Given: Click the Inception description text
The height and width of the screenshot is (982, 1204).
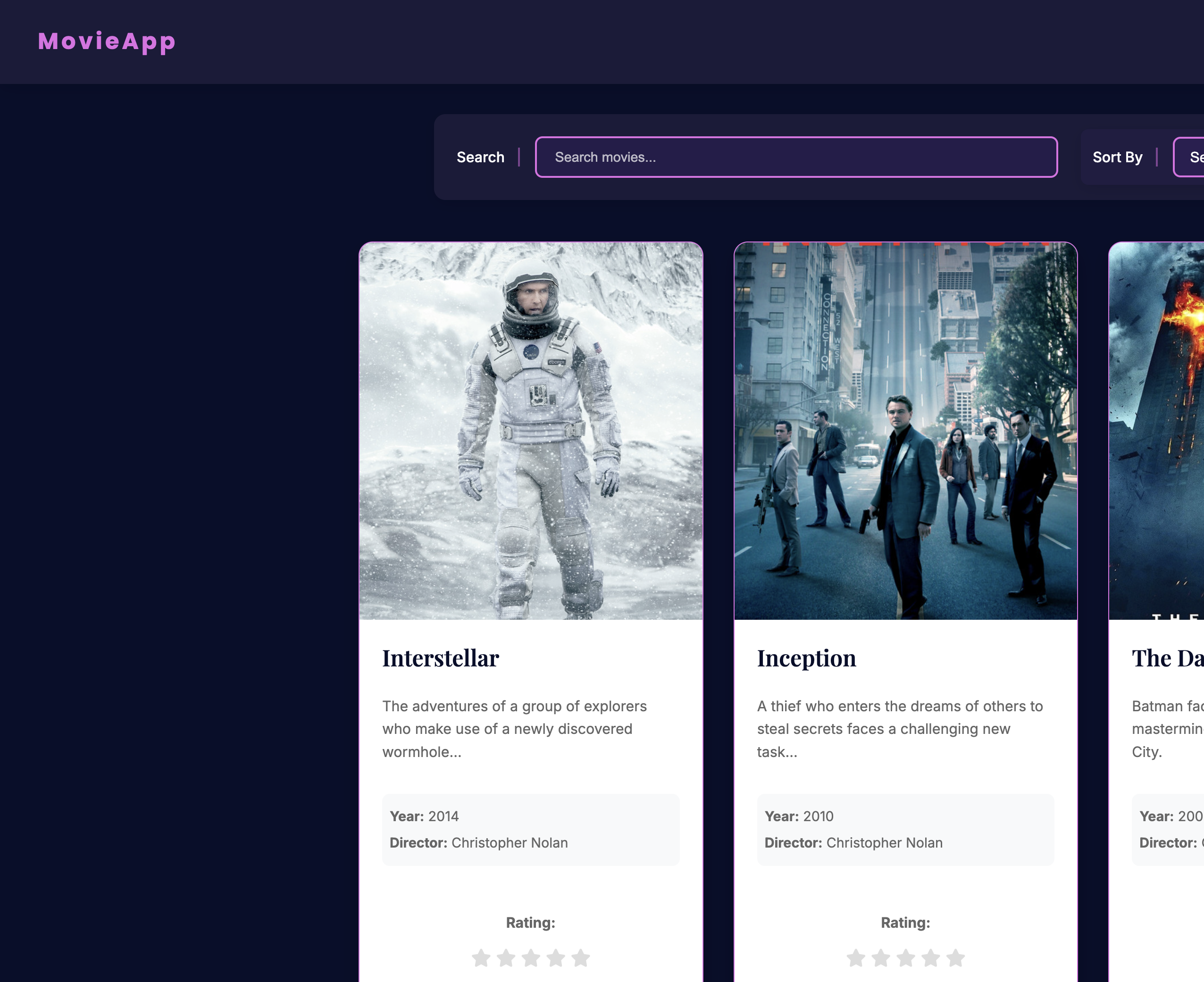Looking at the screenshot, I should pyautogui.click(x=900, y=729).
